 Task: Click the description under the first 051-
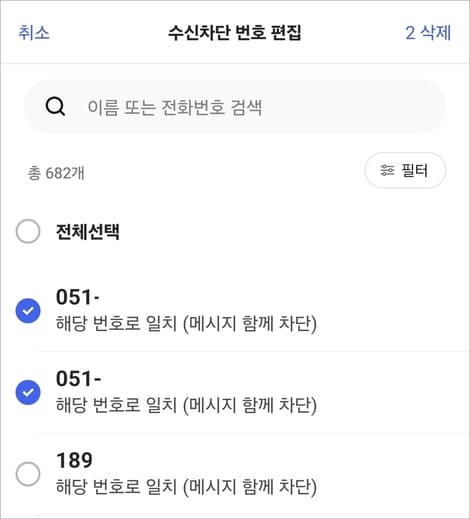[186, 323]
